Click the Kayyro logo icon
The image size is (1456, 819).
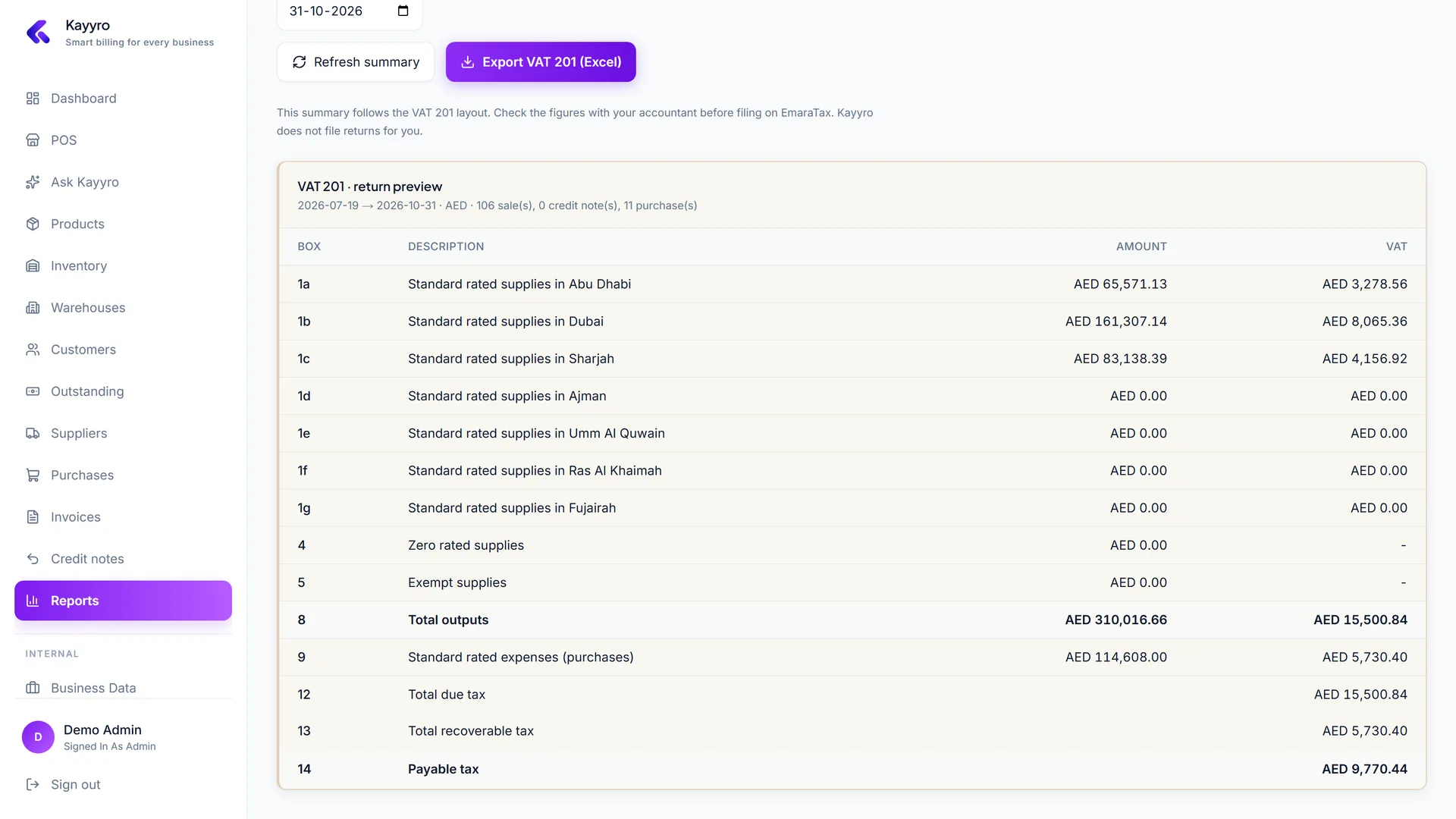(38, 33)
